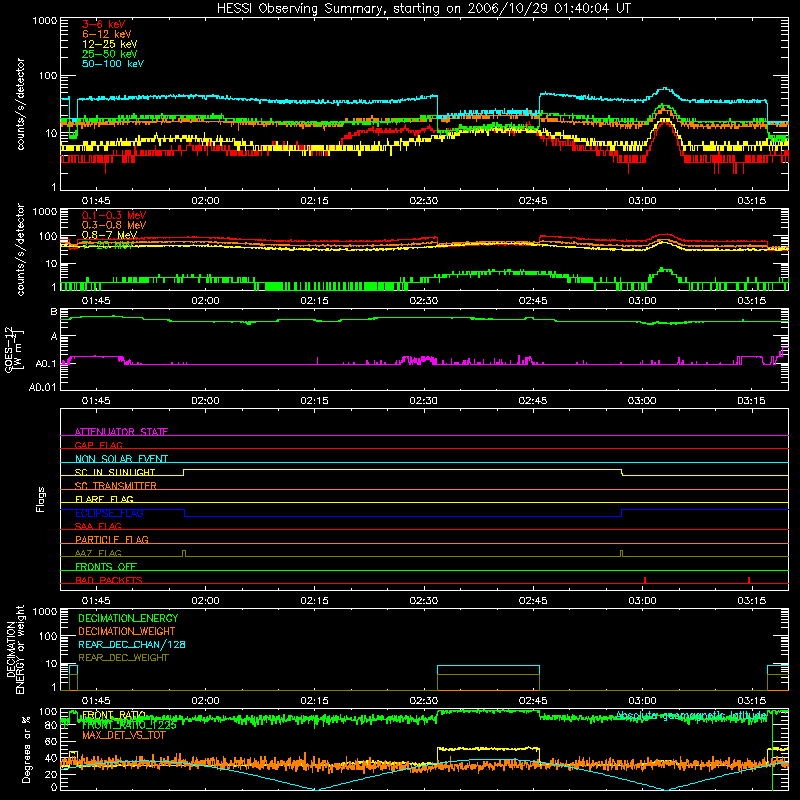Click the 0.3-0.8 MeV legend label
This screenshot has width=800, height=800.
114,225
